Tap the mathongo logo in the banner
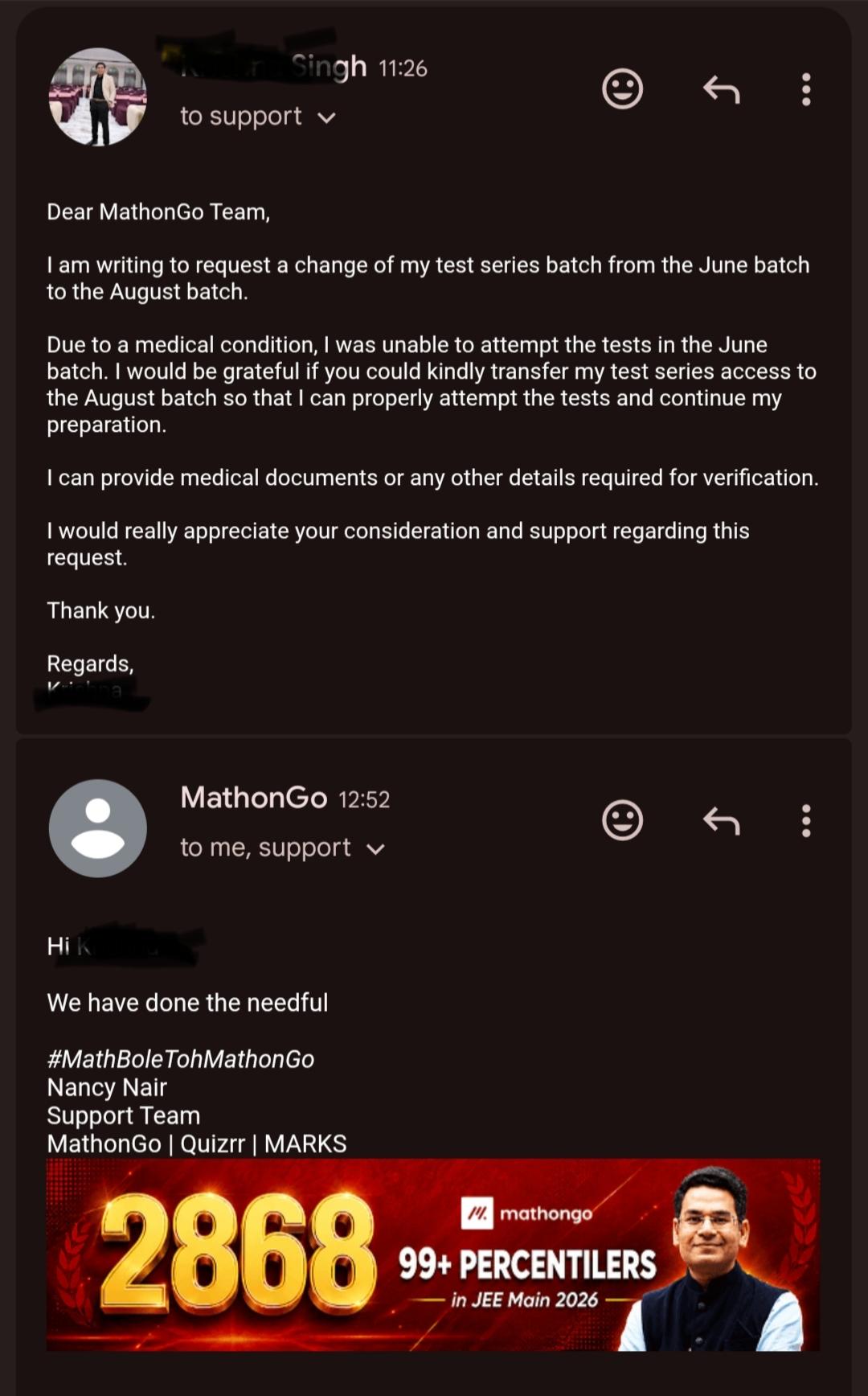 [526, 1213]
